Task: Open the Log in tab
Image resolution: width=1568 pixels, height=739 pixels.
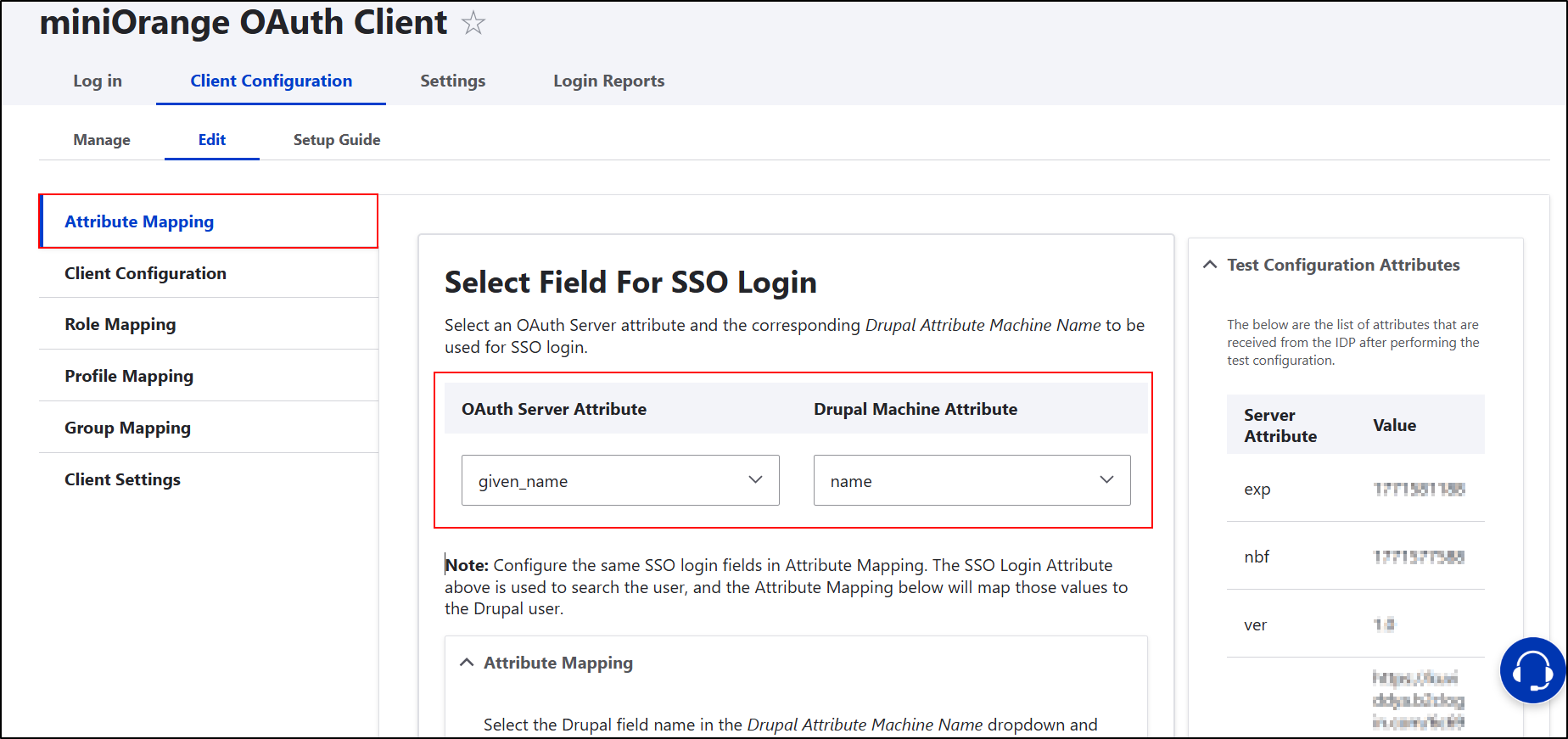Action: tap(98, 81)
